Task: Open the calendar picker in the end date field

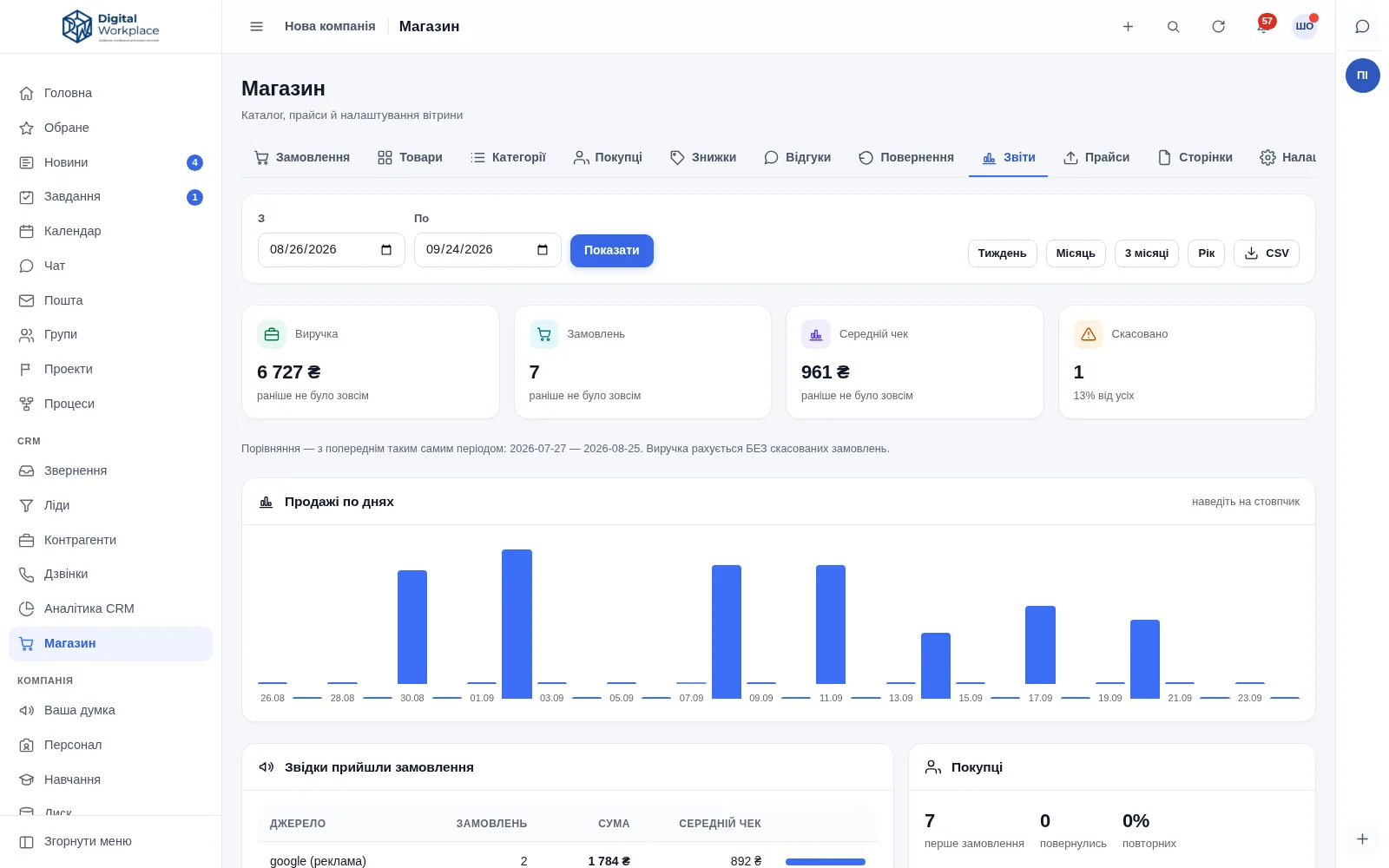Action: tap(543, 250)
